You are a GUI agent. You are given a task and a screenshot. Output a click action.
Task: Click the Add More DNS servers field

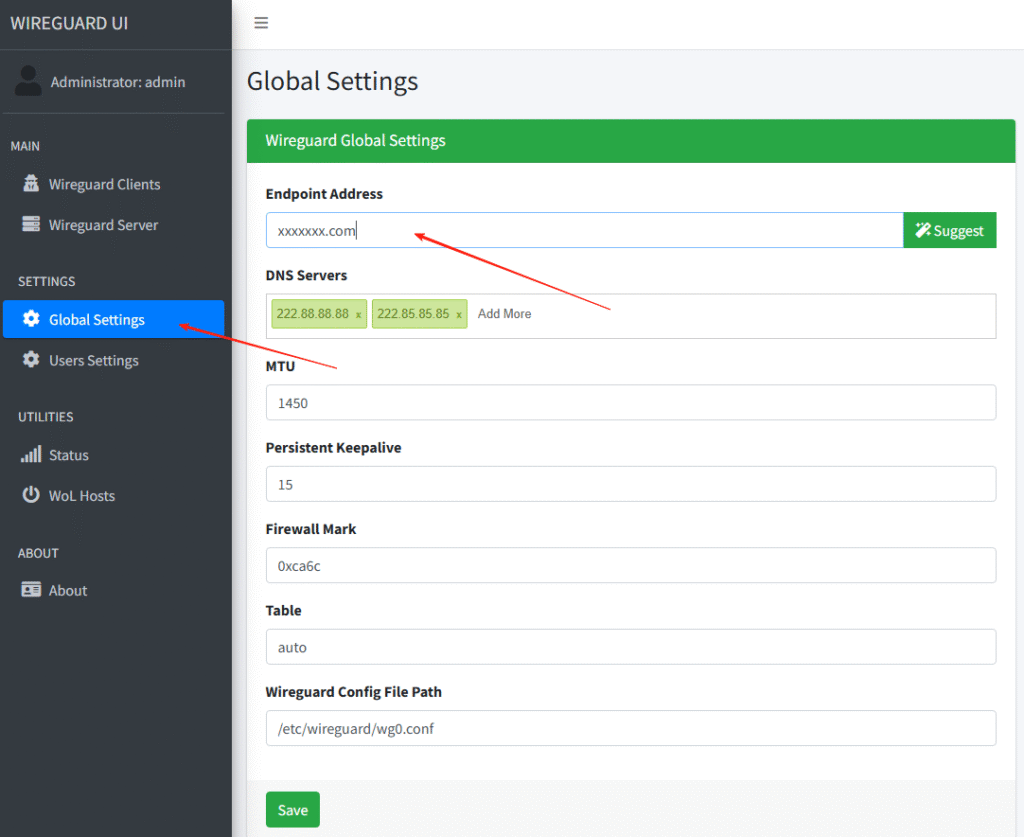[505, 314]
